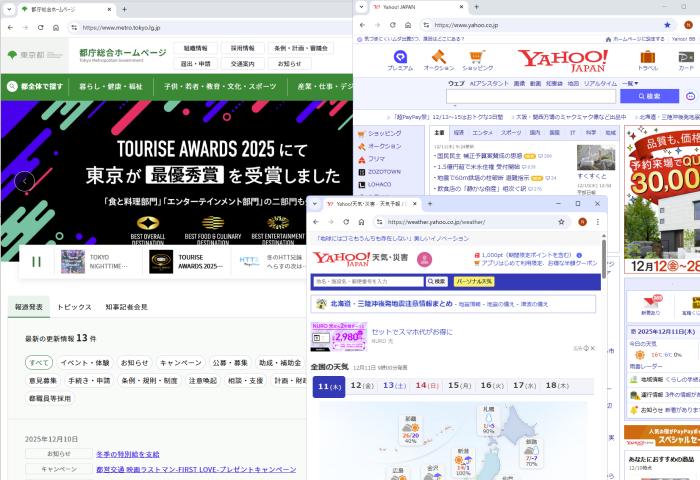Click the 交通案内 header button
The height and width of the screenshot is (480, 700).
click(242, 64)
